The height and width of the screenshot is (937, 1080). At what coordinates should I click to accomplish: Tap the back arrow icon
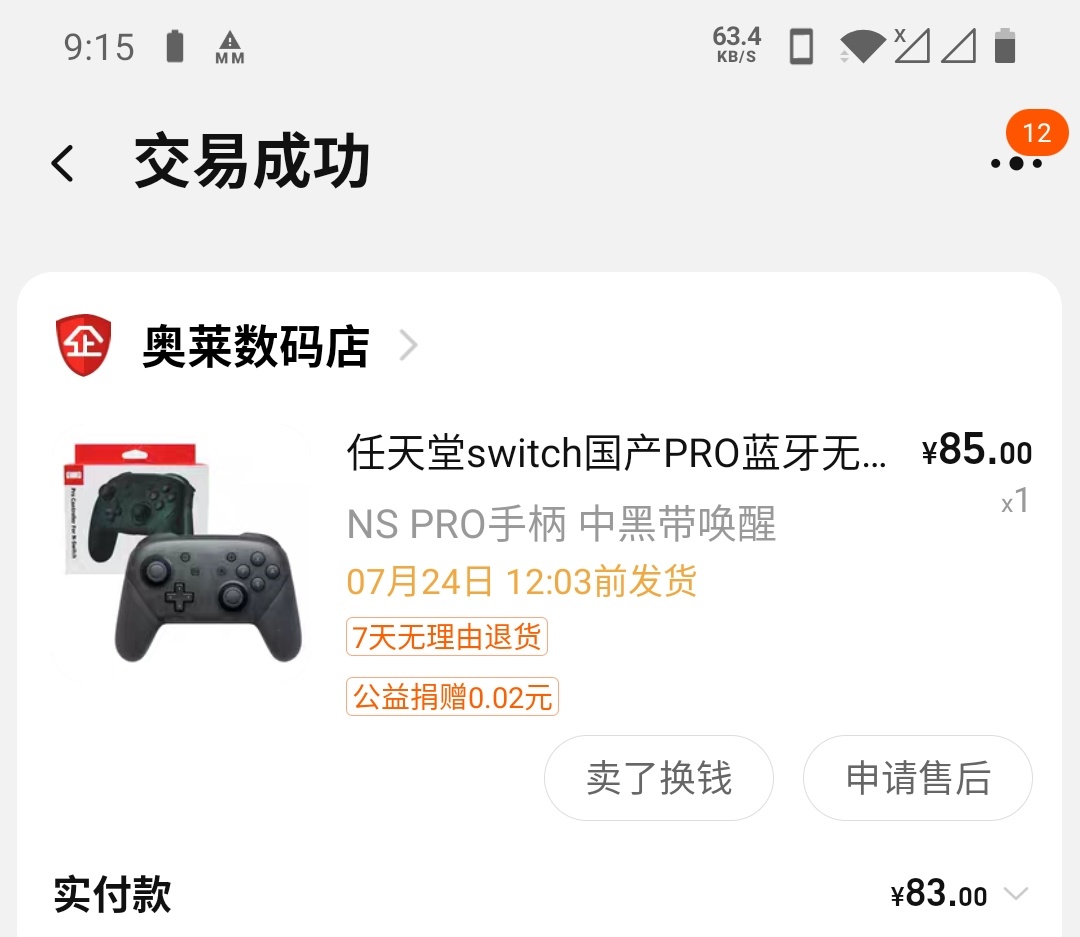63,163
